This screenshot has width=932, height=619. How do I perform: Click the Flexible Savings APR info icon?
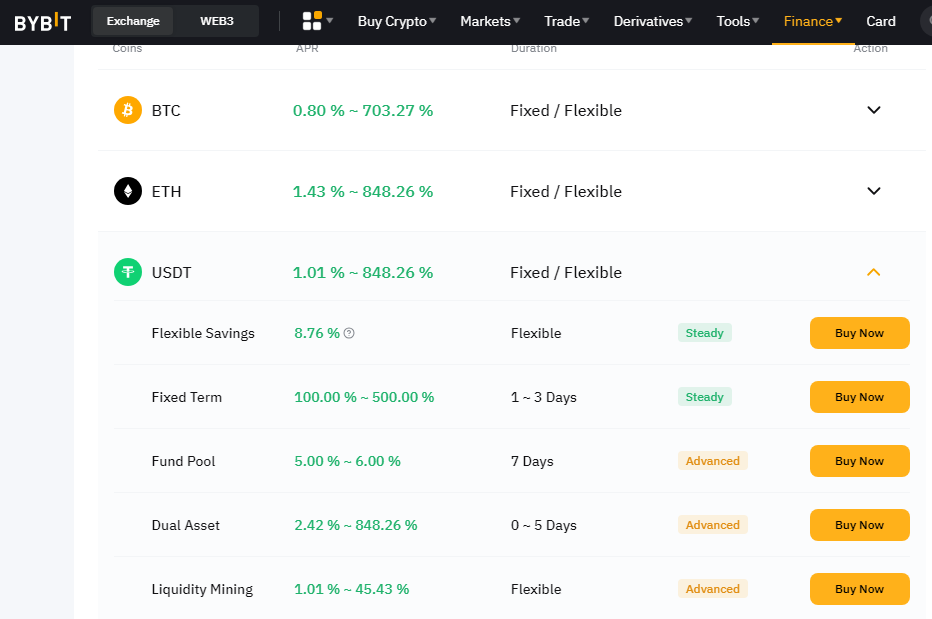point(350,333)
